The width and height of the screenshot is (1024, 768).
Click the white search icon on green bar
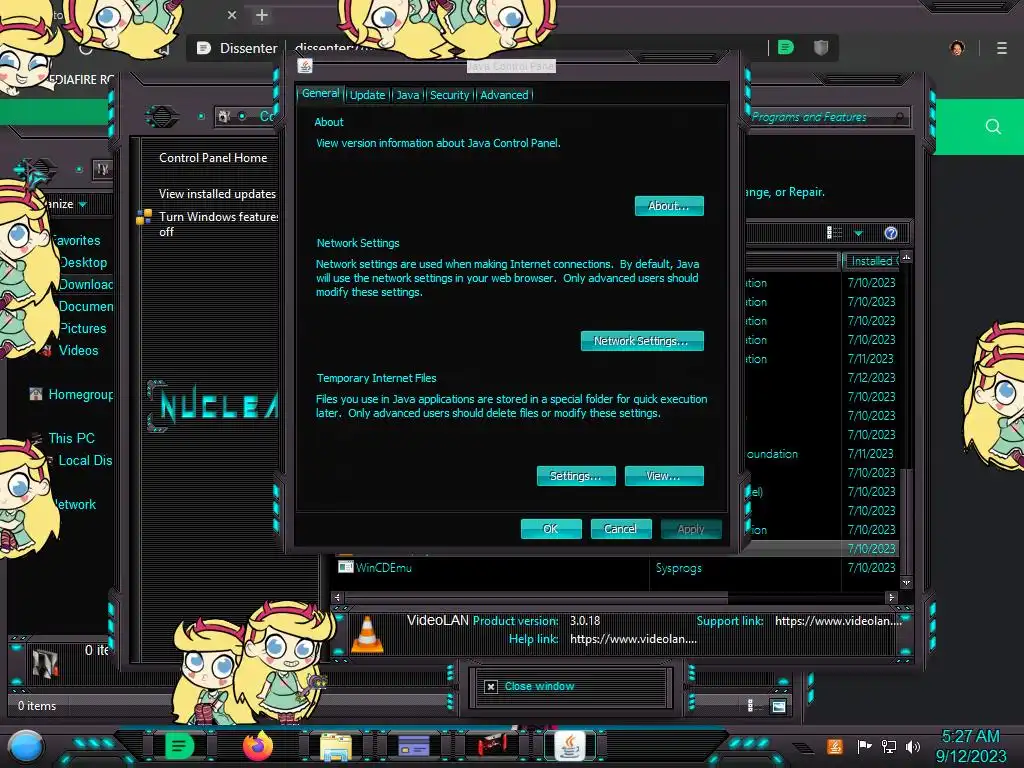point(993,127)
